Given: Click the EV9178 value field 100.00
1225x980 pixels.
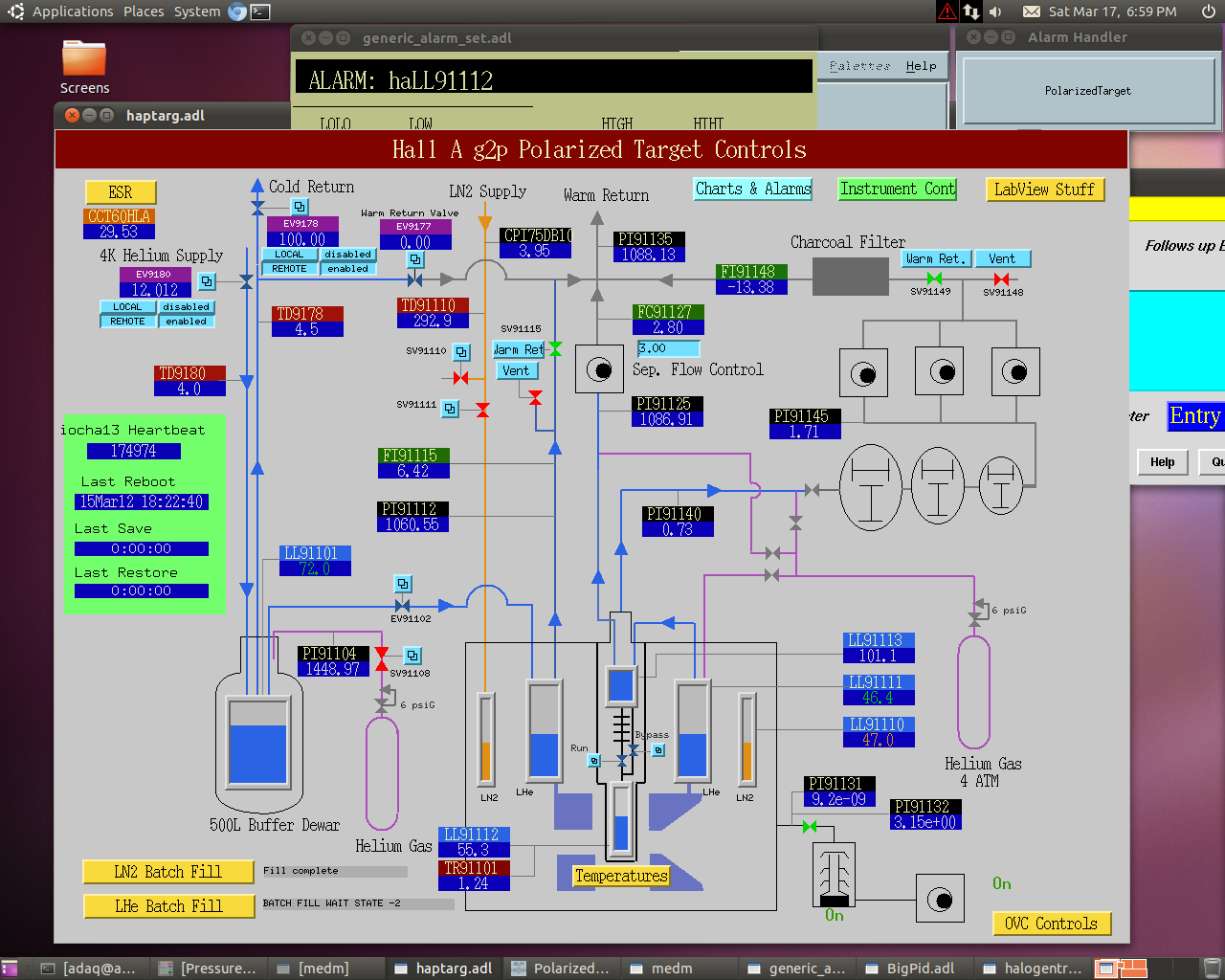Looking at the screenshot, I should tap(302, 239).
